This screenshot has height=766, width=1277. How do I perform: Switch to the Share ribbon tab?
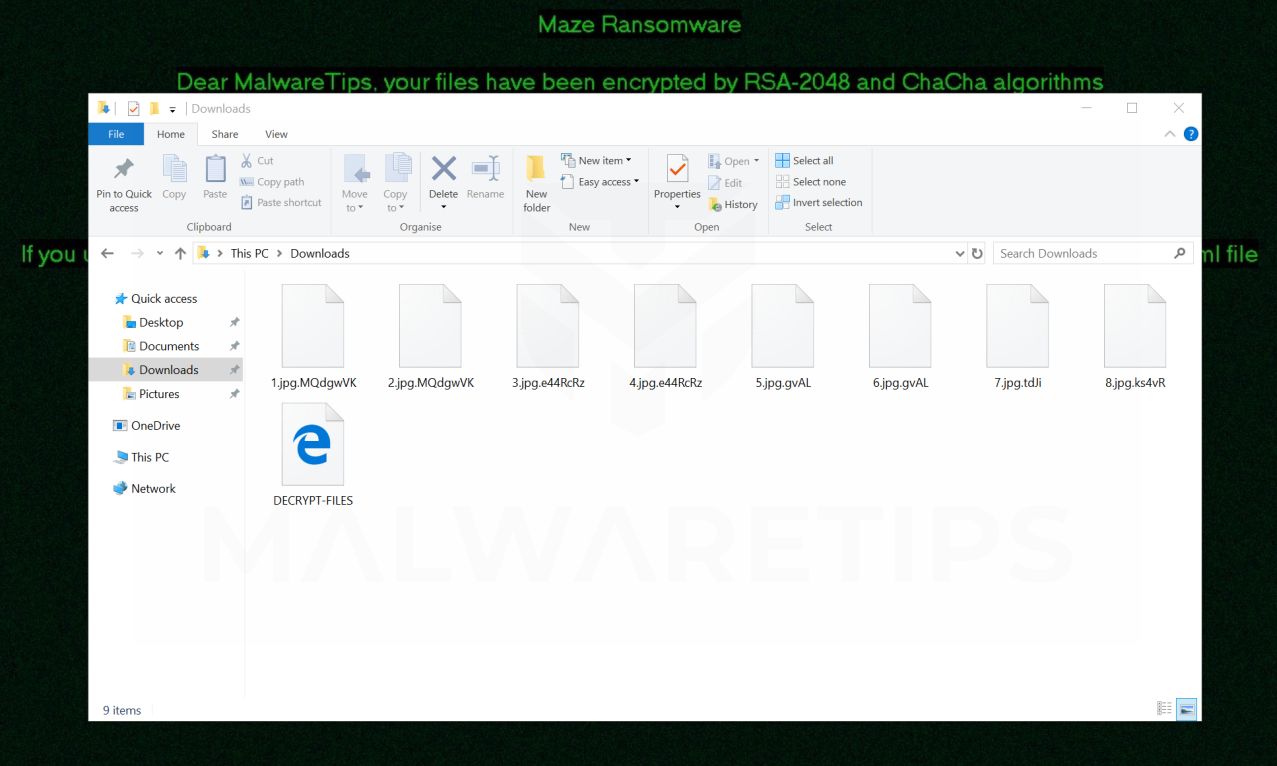click(x=225, y=134)
